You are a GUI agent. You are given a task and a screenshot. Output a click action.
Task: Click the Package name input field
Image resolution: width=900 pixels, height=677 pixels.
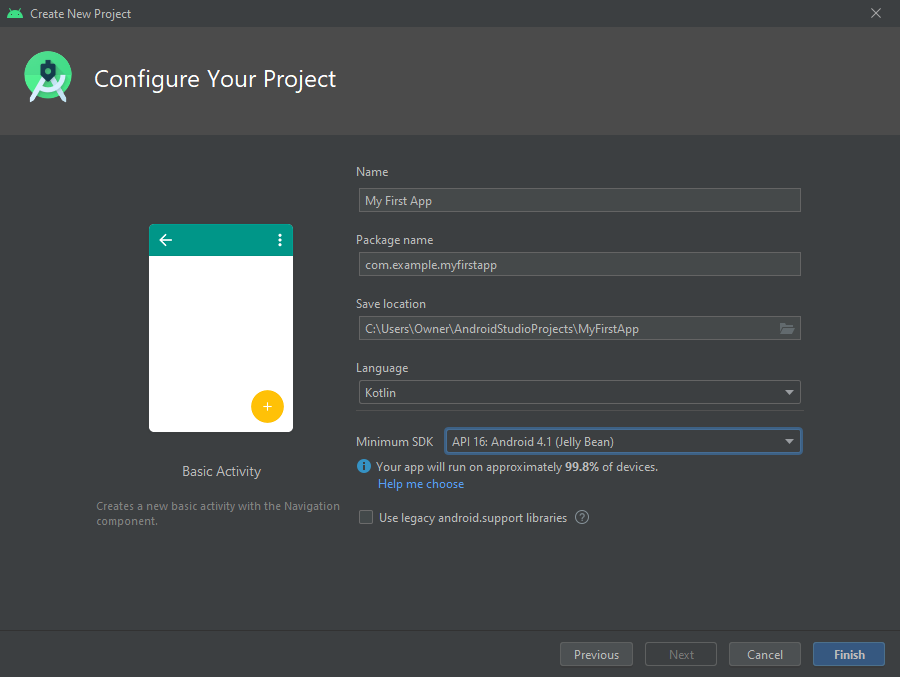coord(579,264)
